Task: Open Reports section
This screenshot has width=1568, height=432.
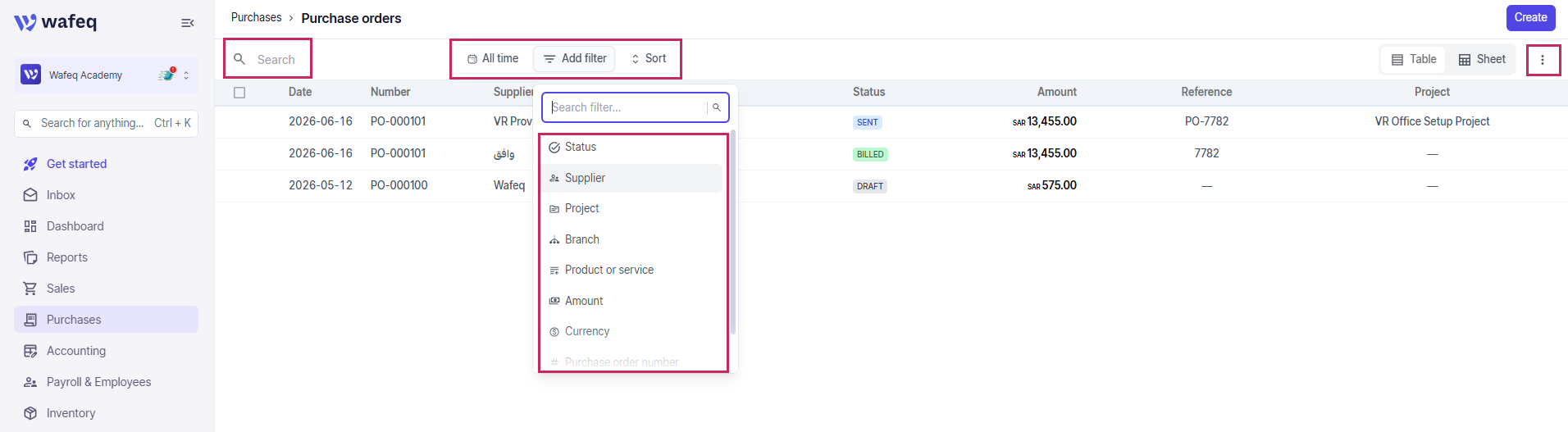Action: 106,257
